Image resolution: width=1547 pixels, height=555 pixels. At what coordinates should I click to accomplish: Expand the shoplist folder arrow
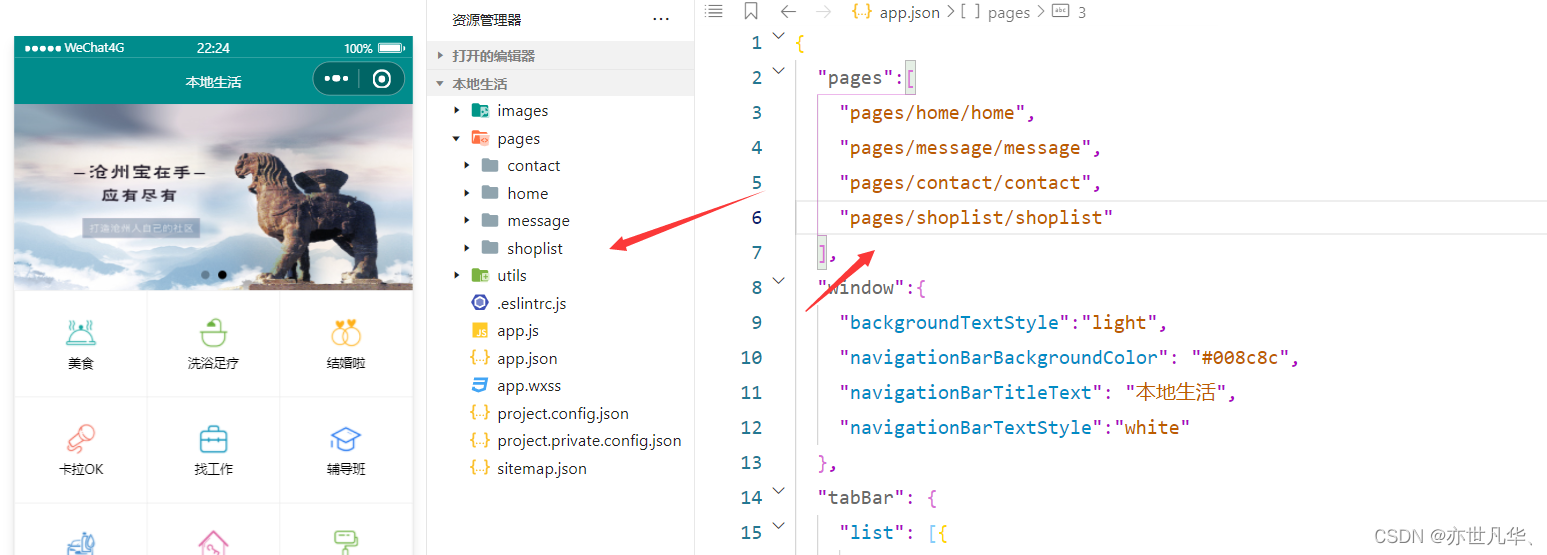[467, 248]
